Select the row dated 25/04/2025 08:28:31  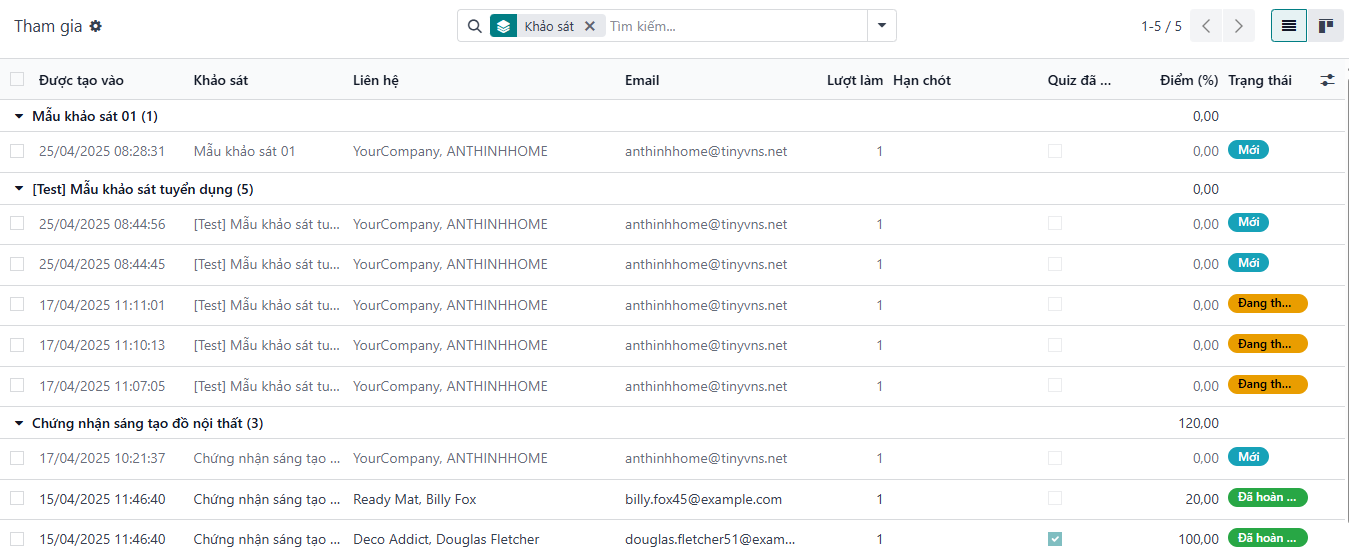pos(17,151)
